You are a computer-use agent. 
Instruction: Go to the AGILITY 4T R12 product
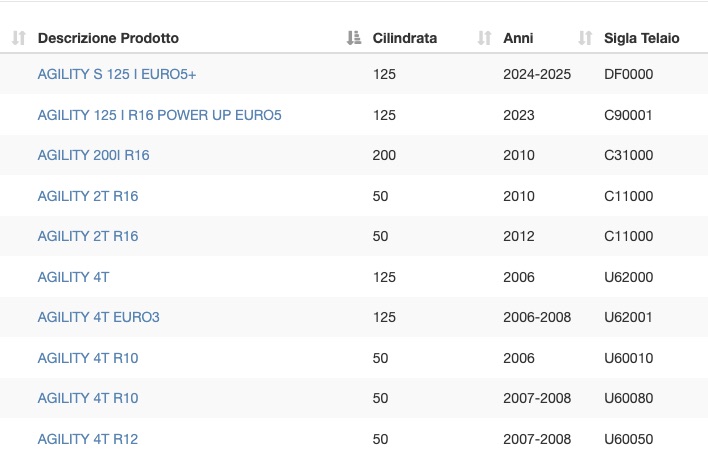click(88, 439)
